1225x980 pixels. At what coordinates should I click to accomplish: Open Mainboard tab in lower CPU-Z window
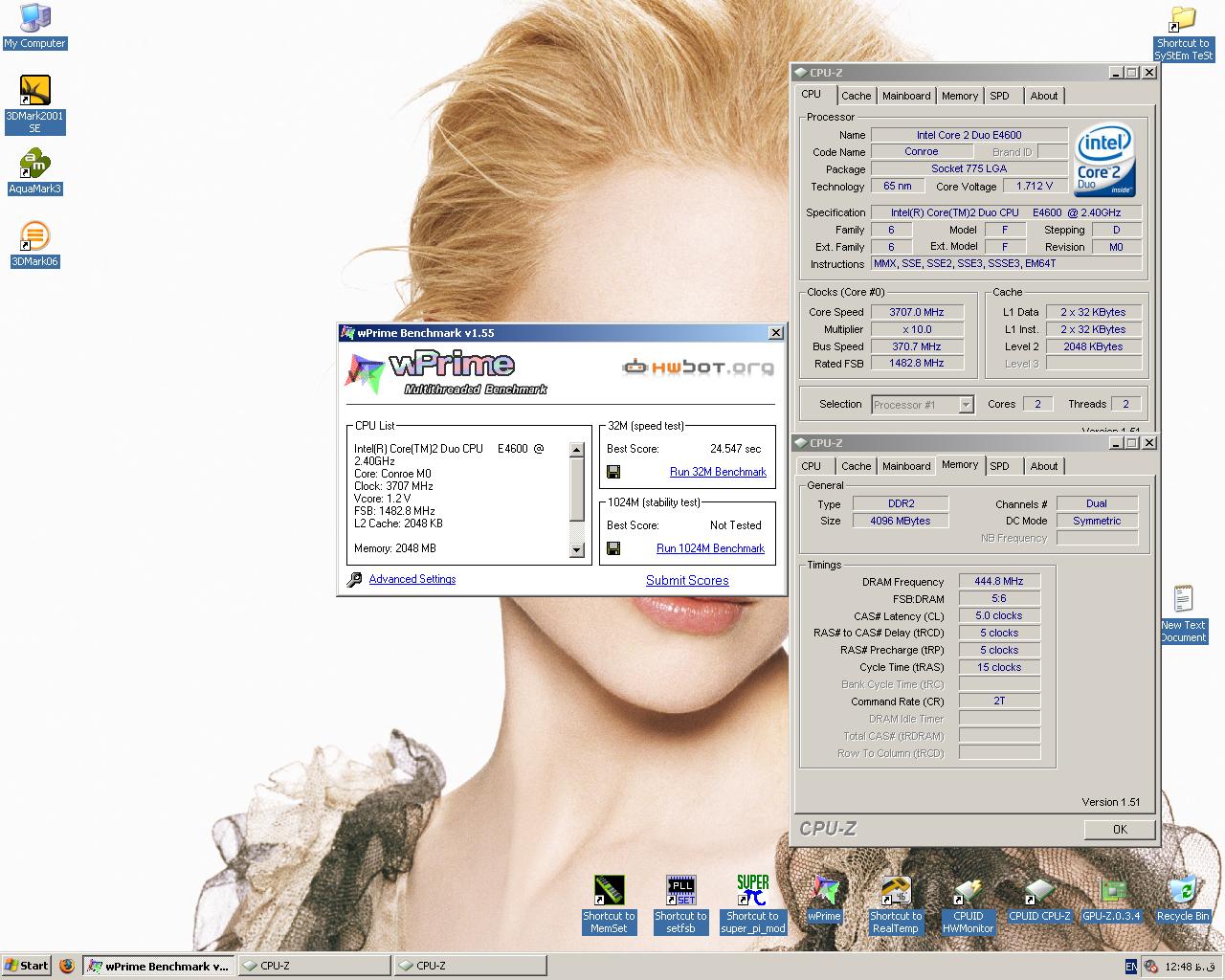click(x=906, y=466)
